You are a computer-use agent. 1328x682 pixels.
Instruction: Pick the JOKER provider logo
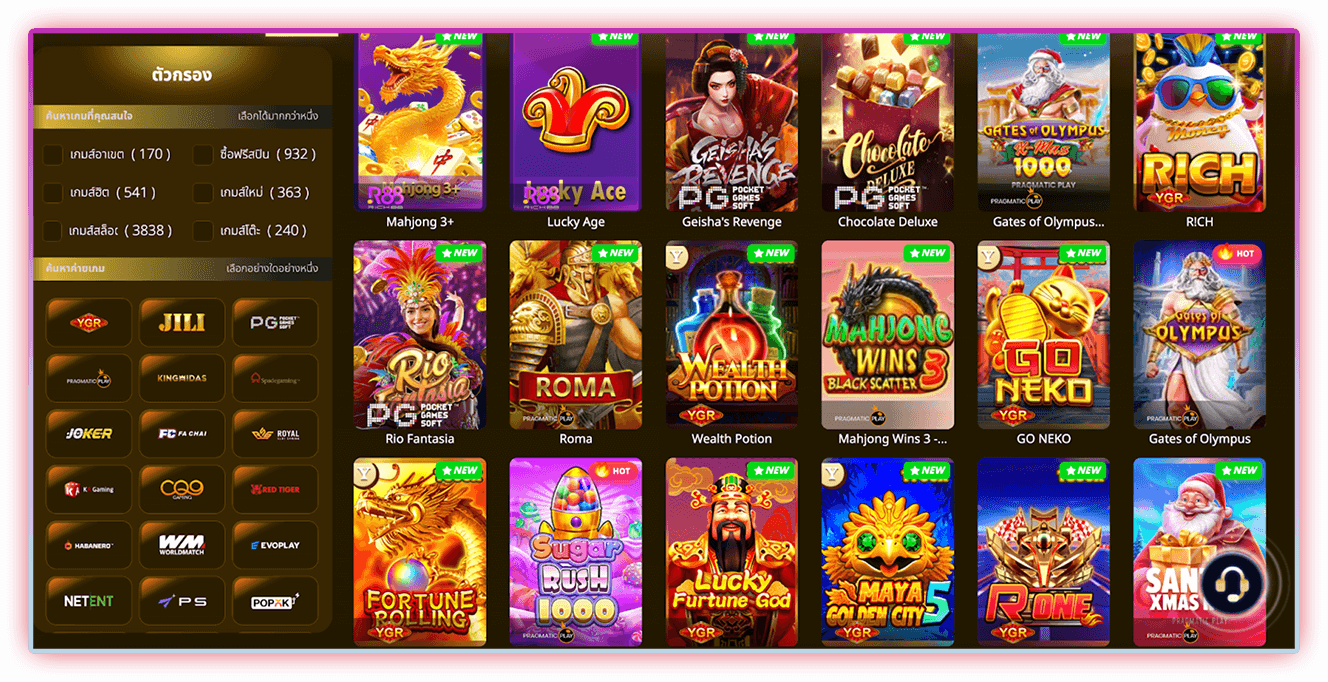(x=89, y=434)
